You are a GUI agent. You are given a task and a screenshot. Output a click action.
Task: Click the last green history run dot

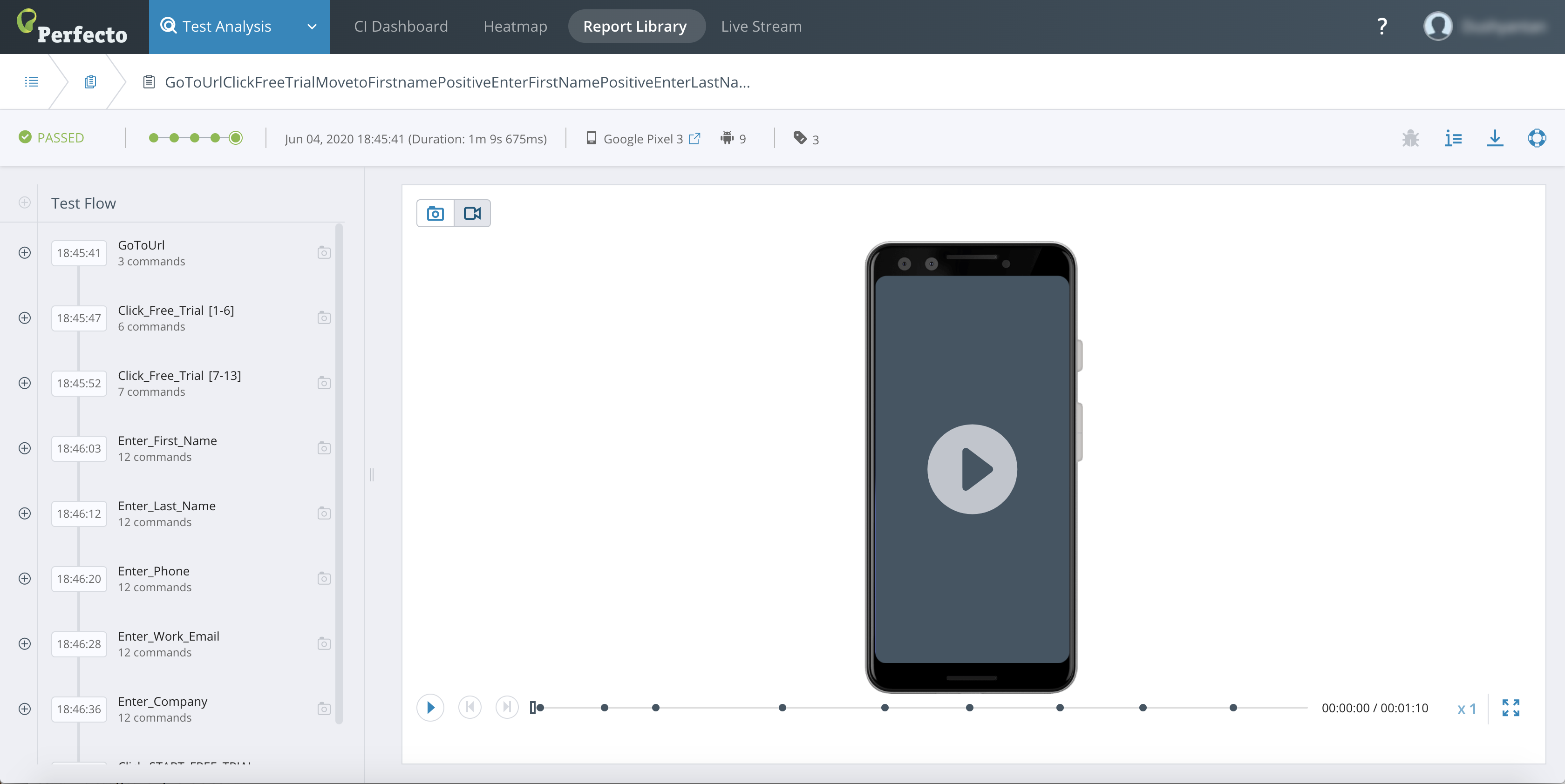[x=236, y=138]
